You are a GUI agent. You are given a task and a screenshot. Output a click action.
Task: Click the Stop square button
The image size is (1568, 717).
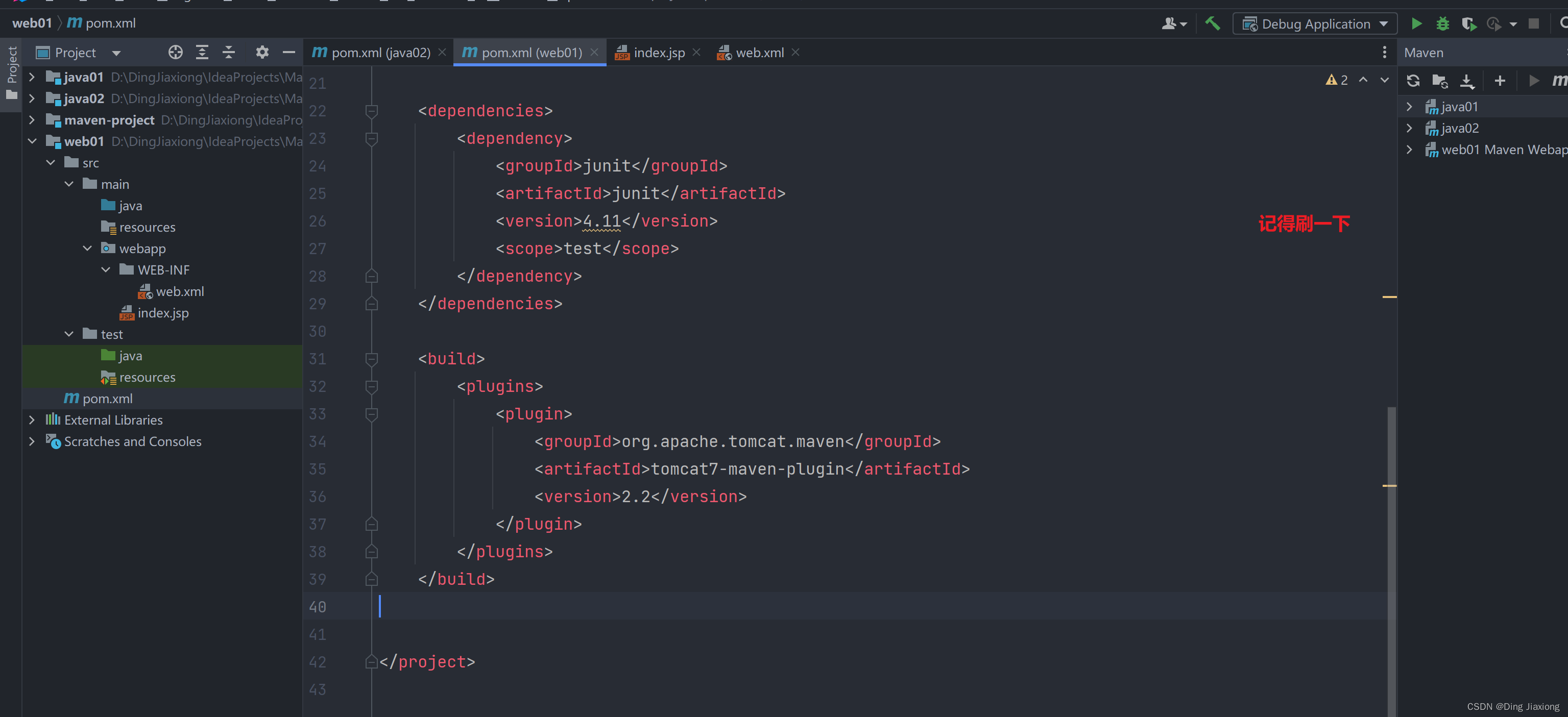pyautogui.click(x=1534, y=23)
